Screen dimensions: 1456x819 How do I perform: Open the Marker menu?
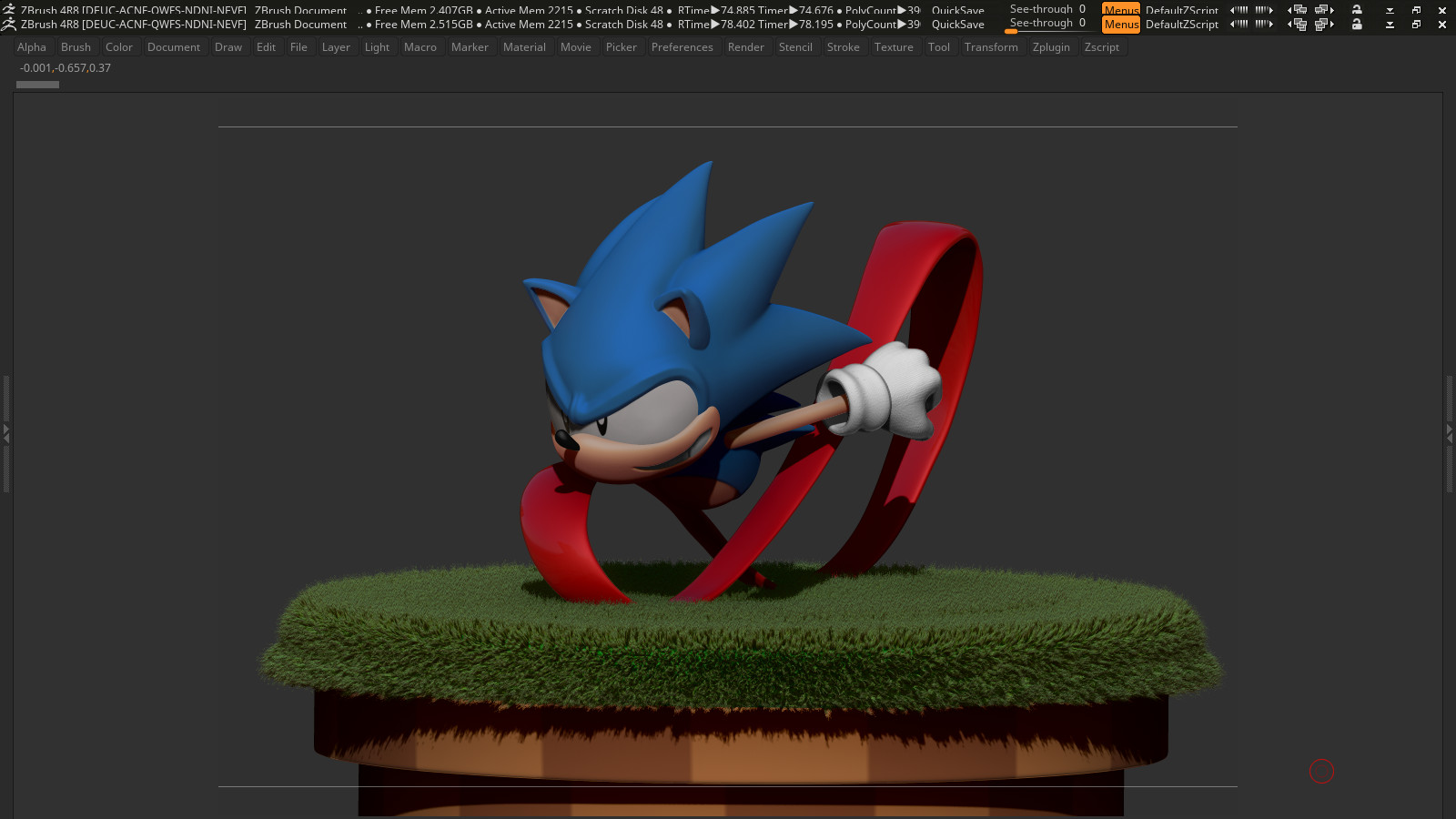(x=470, y=47)
